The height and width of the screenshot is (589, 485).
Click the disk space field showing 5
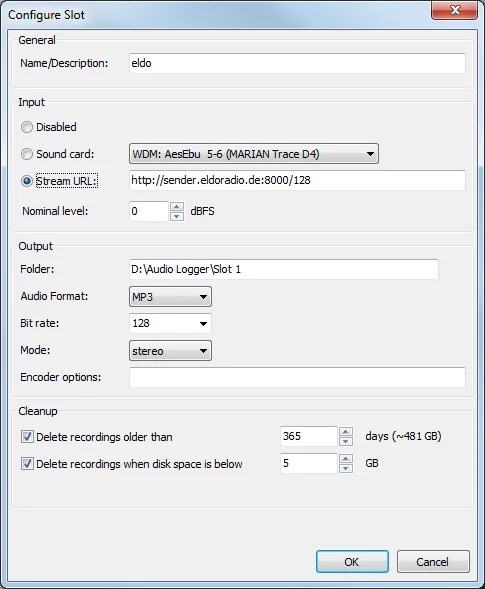(309, 464)
